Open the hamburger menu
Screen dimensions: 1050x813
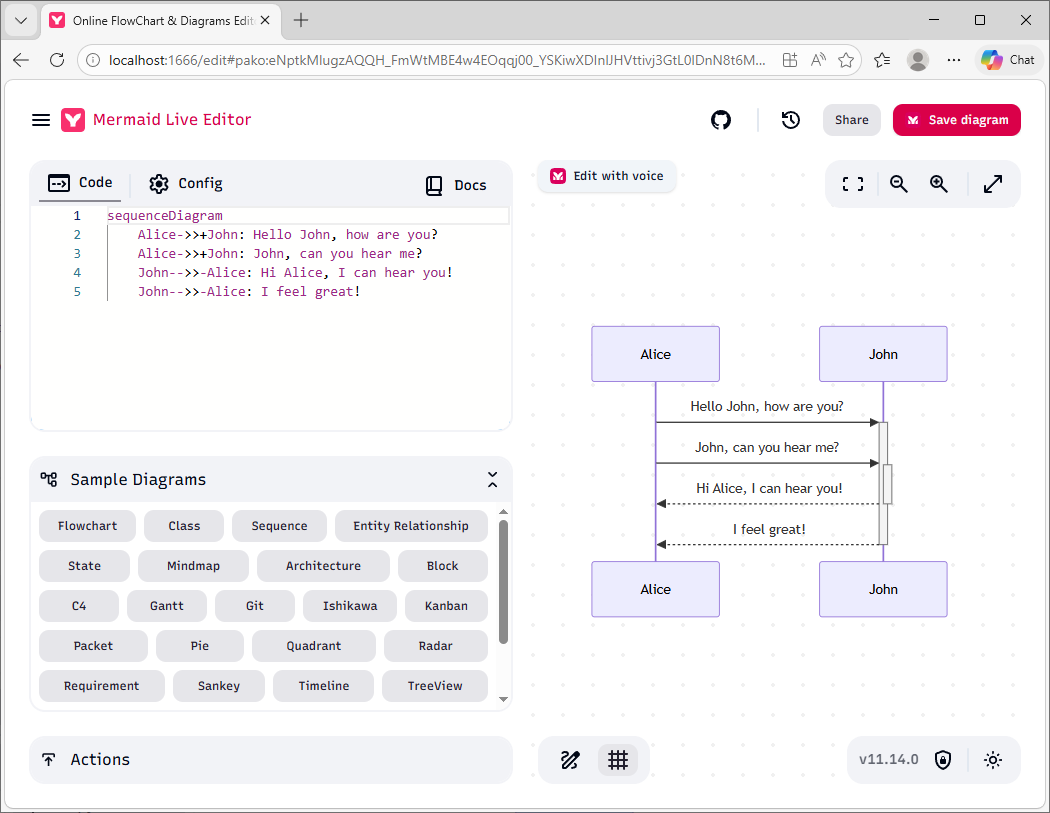pos(41,120)
